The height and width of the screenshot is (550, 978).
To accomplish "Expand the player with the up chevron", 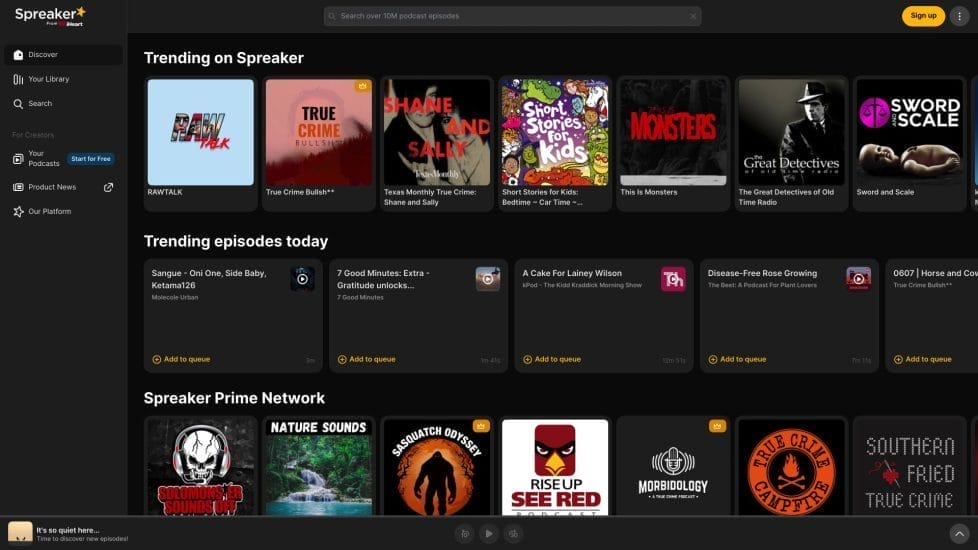I will tap(959, 534).
